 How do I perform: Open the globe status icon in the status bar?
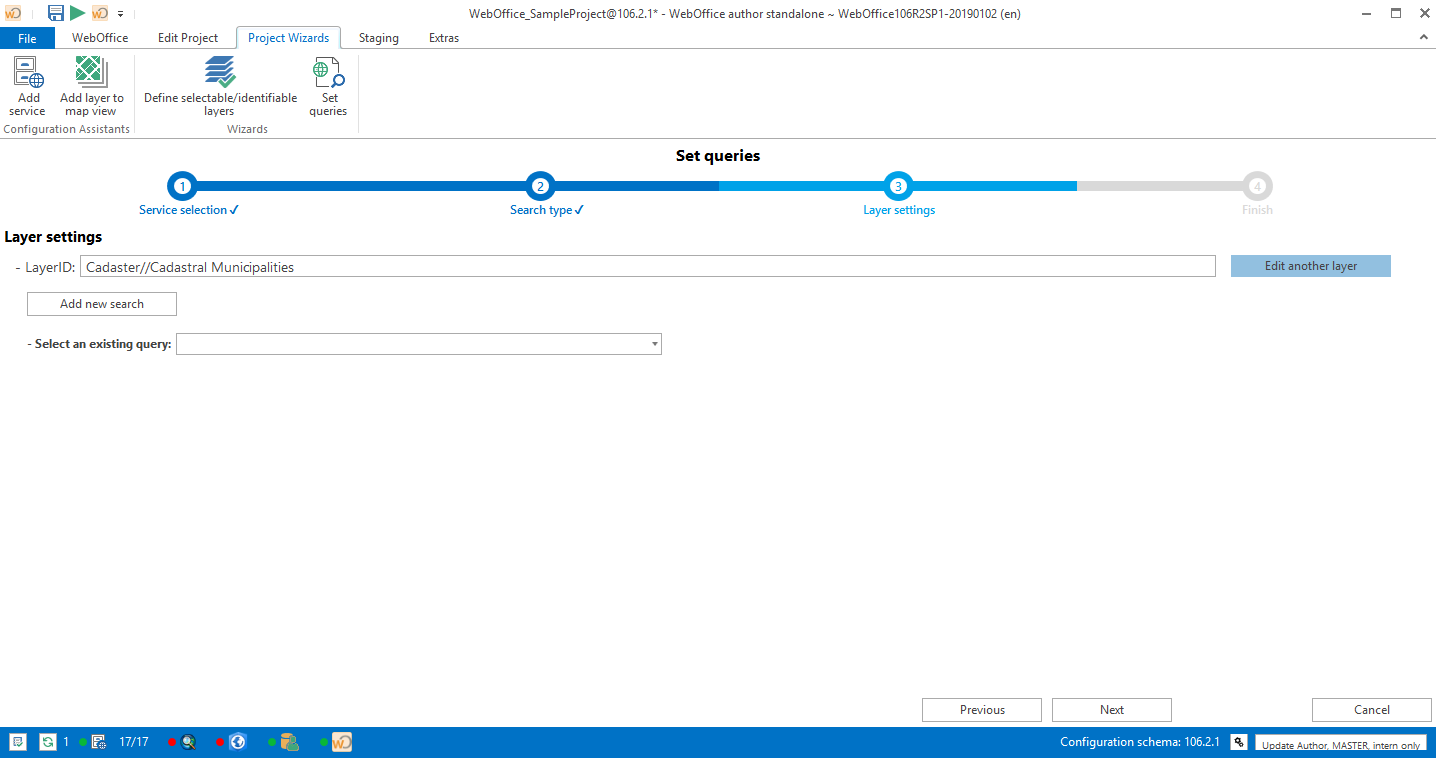tap(237, 741)
